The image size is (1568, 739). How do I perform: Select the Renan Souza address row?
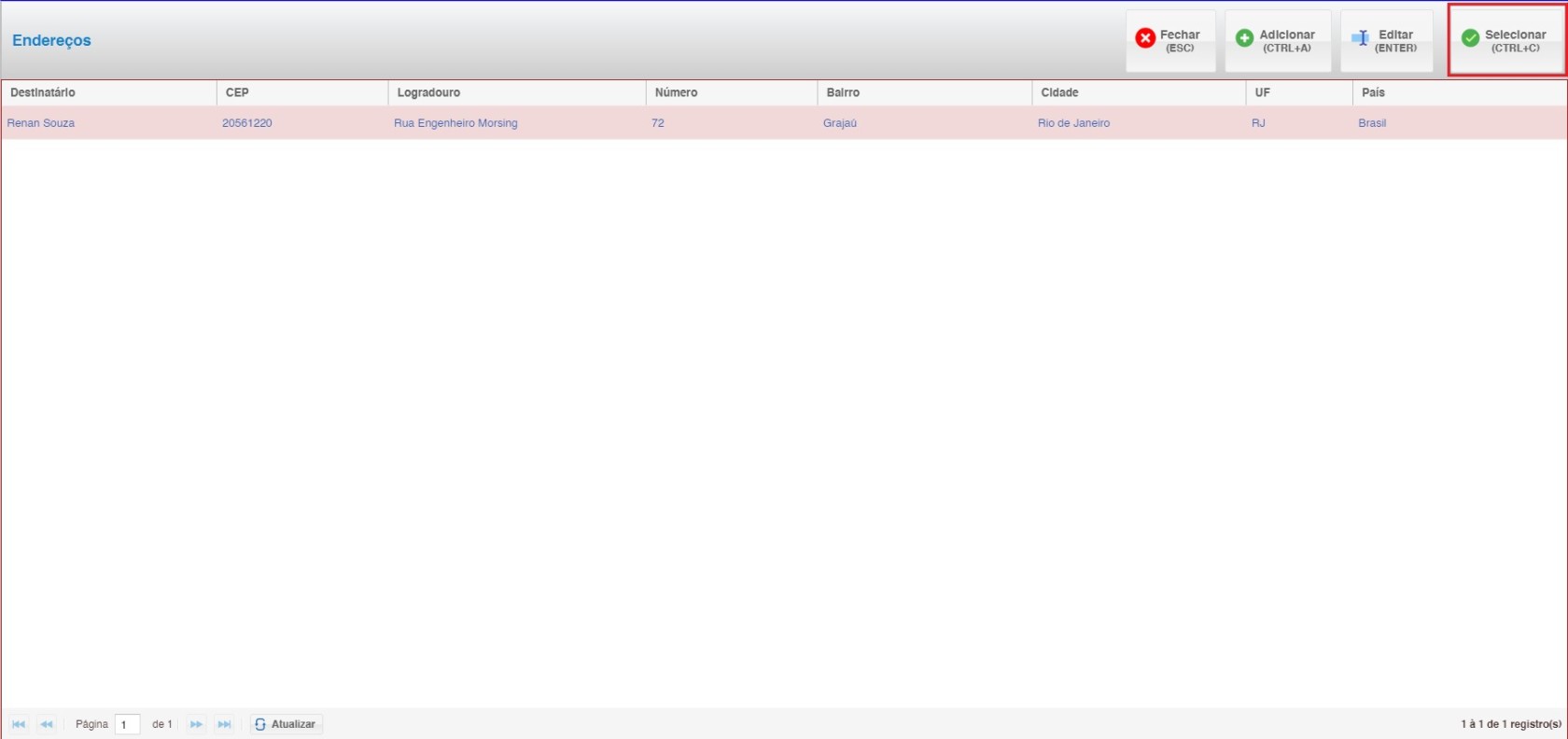(x=41, y=123)
